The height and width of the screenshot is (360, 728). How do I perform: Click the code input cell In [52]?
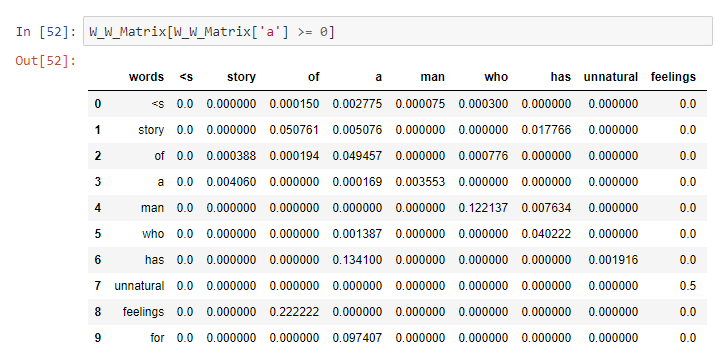point(397,32)
